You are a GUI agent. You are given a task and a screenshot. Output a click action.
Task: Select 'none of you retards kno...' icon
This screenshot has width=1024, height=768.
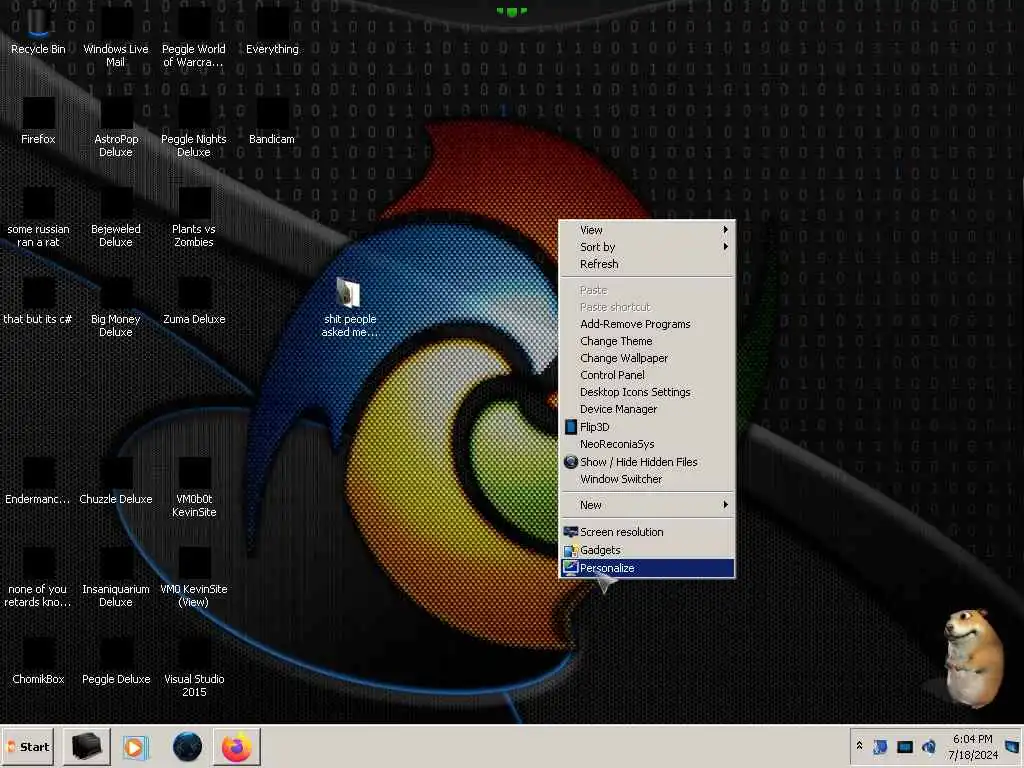(x=38, y=578)
